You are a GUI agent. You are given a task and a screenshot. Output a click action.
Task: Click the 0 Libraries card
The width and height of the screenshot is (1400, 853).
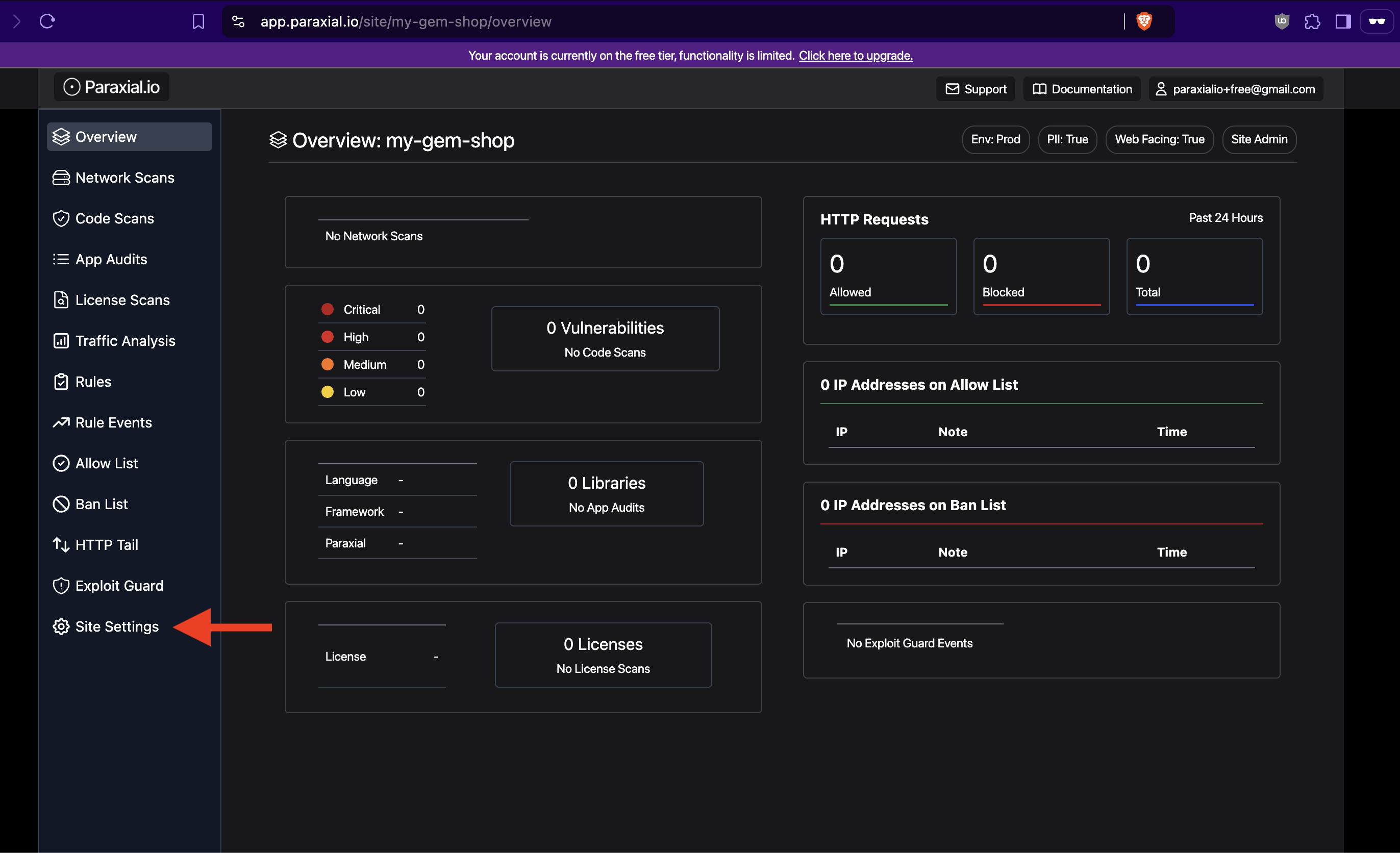606,494
